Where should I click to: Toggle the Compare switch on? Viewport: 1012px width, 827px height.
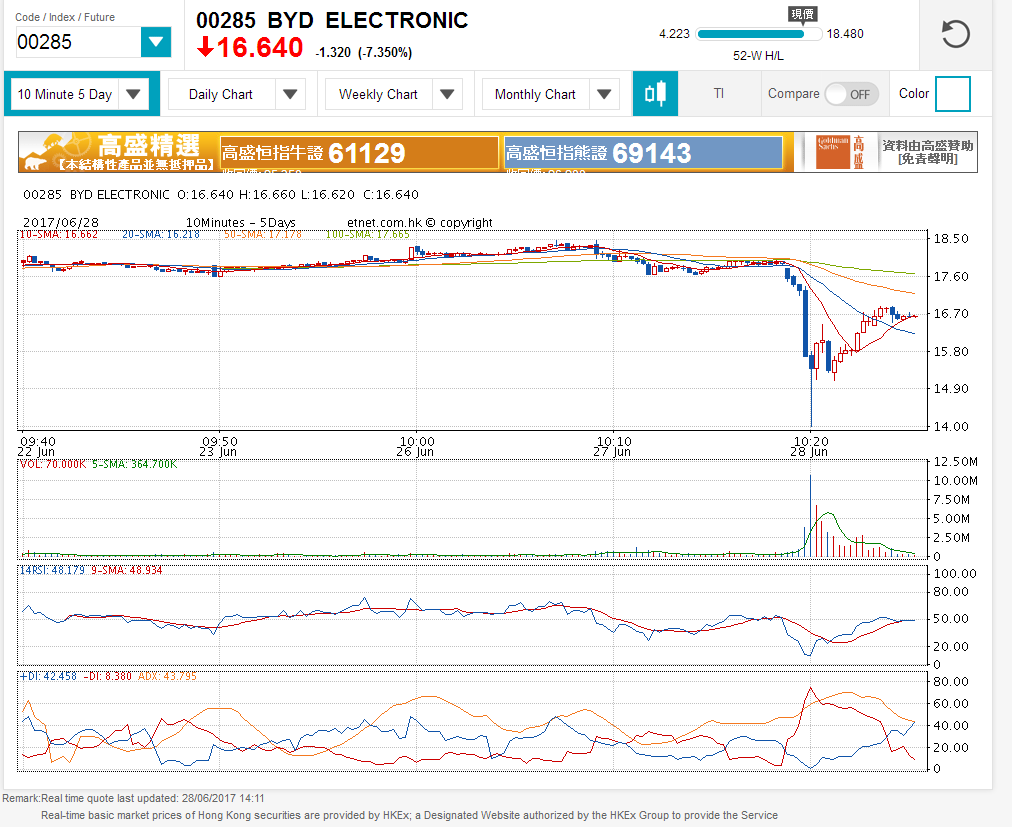(850, 94)
